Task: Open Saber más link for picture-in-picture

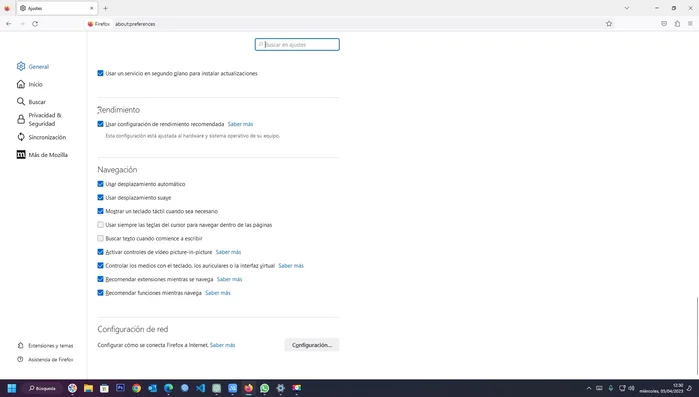Action: pos(228,252)
